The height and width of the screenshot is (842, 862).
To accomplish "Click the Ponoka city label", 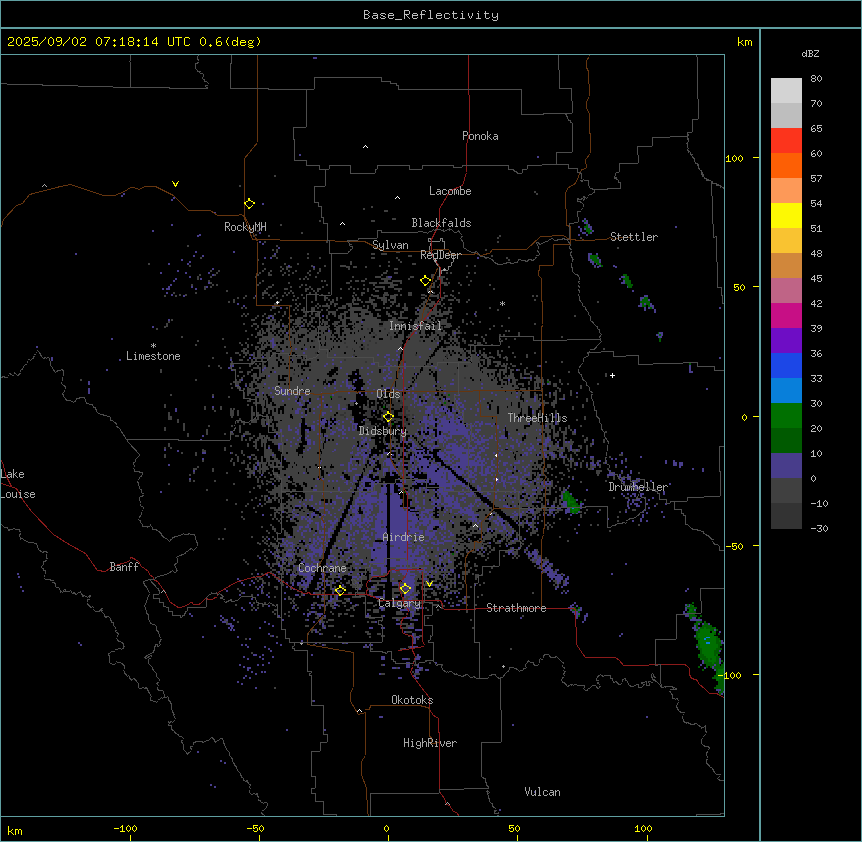I will (480, 136).
